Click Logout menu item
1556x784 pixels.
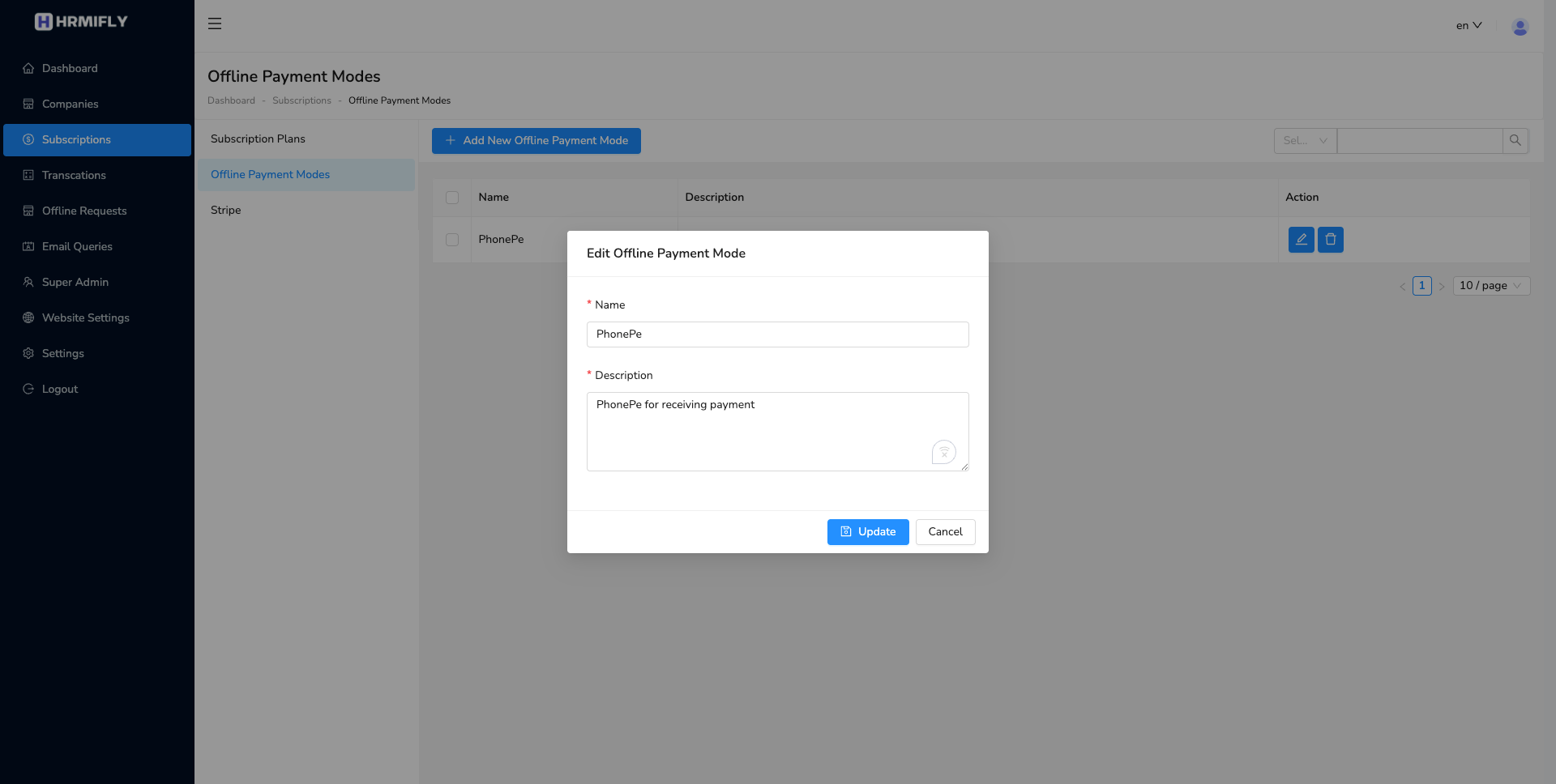tap(97, 389)
